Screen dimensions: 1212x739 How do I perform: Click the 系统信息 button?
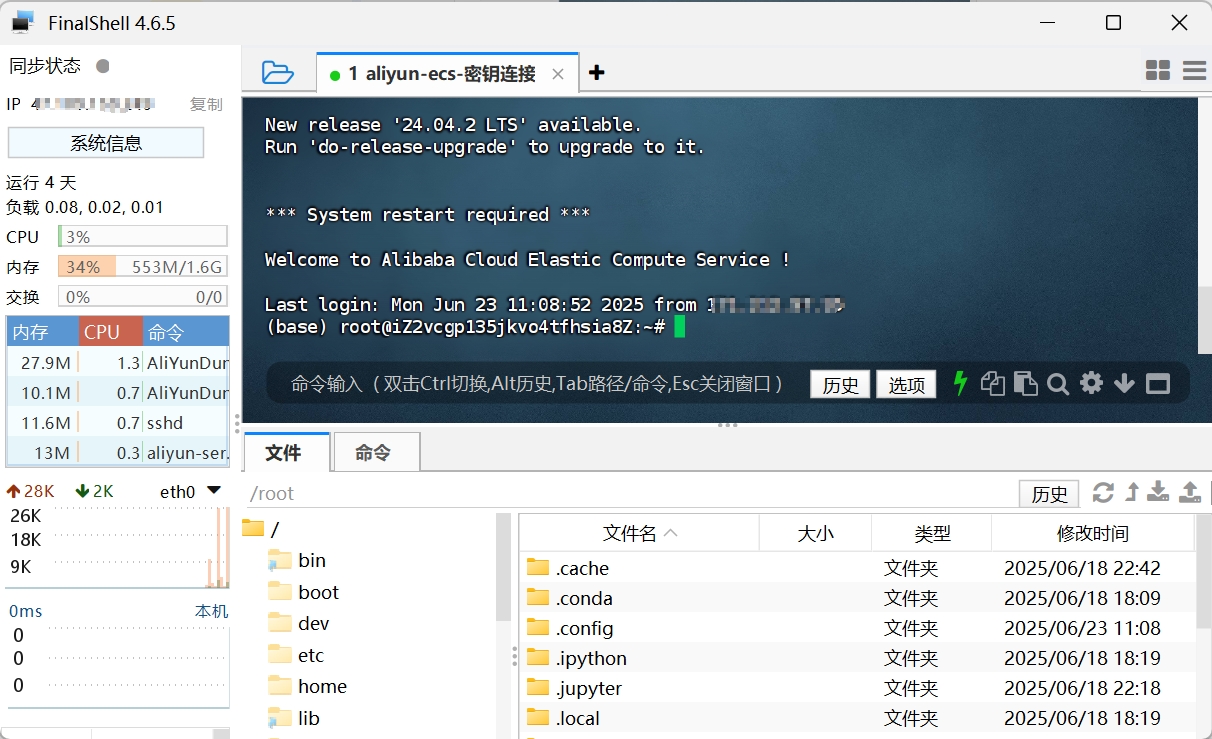point(106,143)
